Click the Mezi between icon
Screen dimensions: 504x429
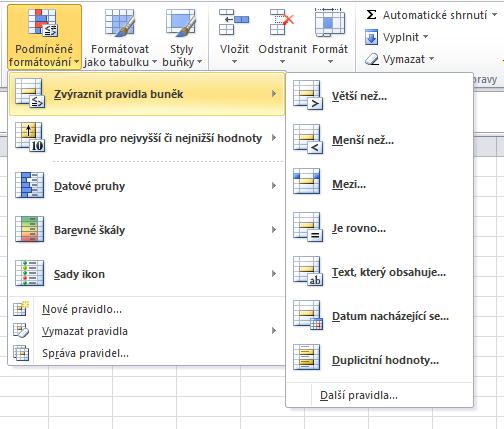tap(306, 182)
